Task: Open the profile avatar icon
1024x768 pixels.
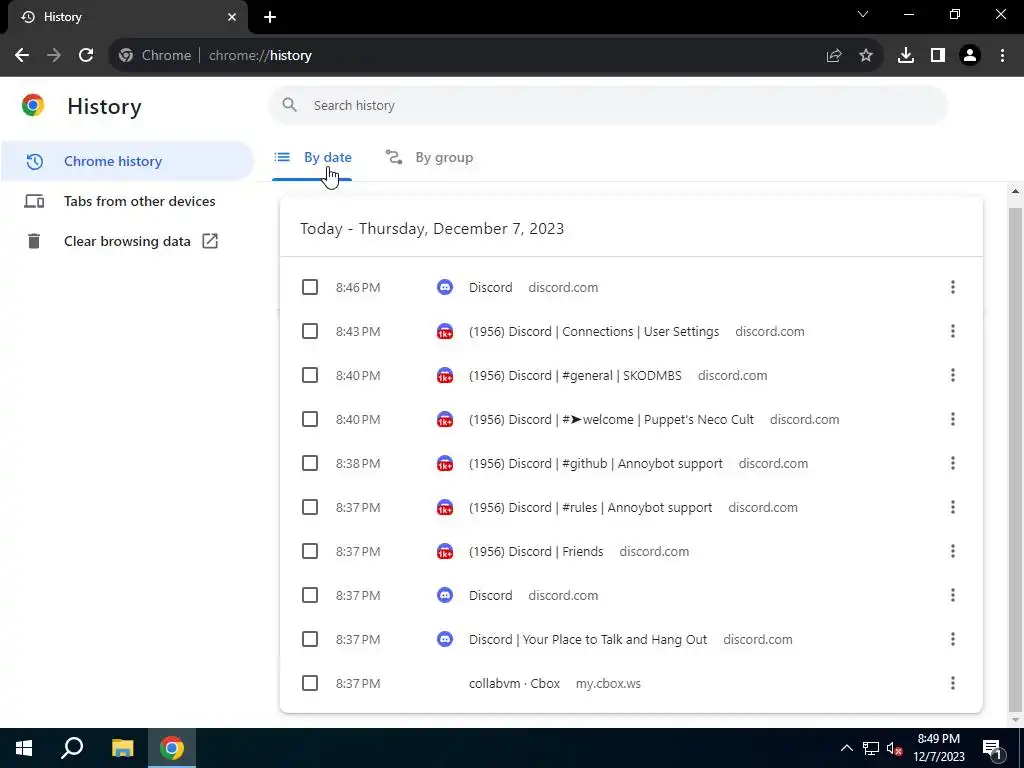Action: (x=970, y=56)
